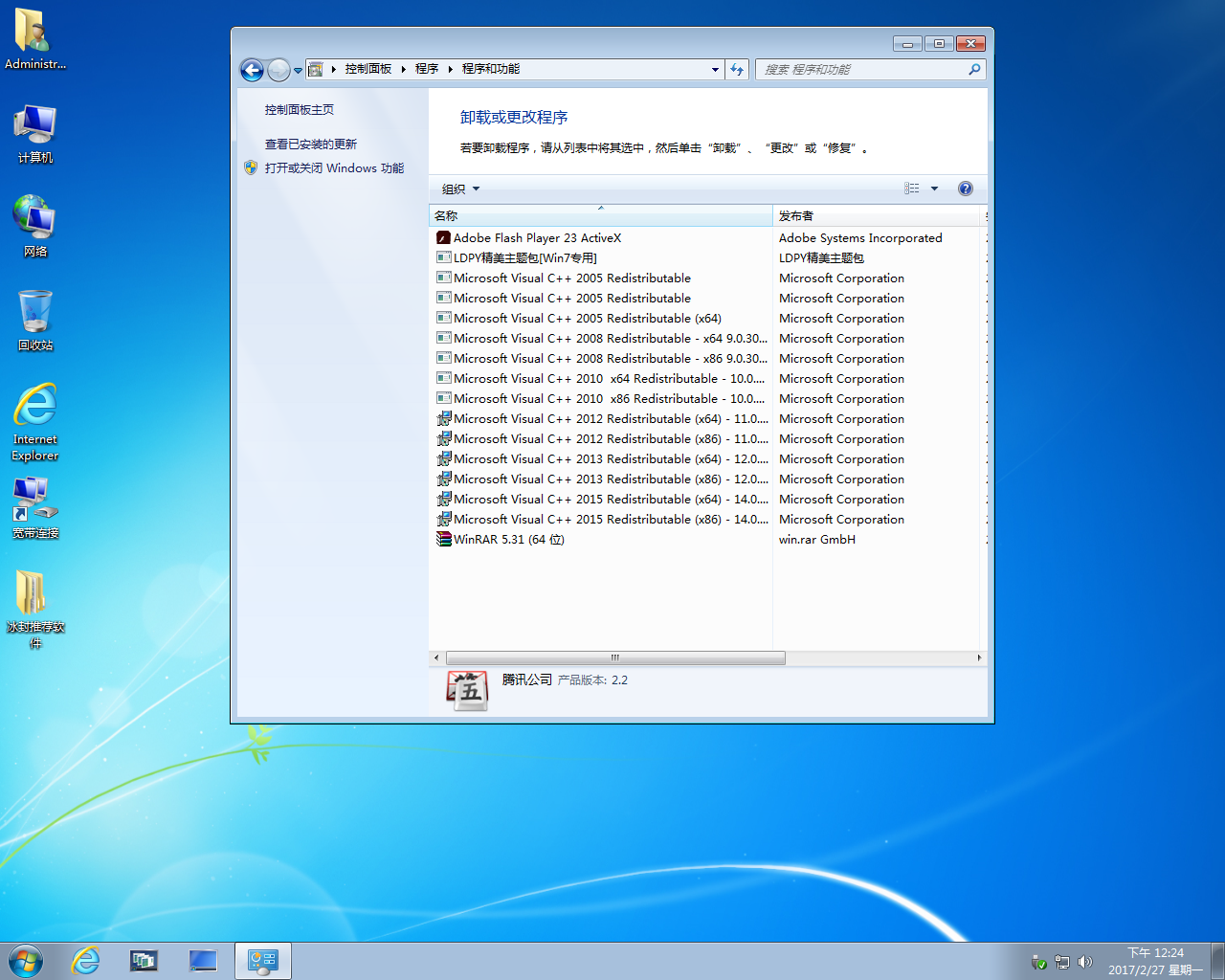
Task: Open the address bar history dropdown
Action: [x=715, y=69]
